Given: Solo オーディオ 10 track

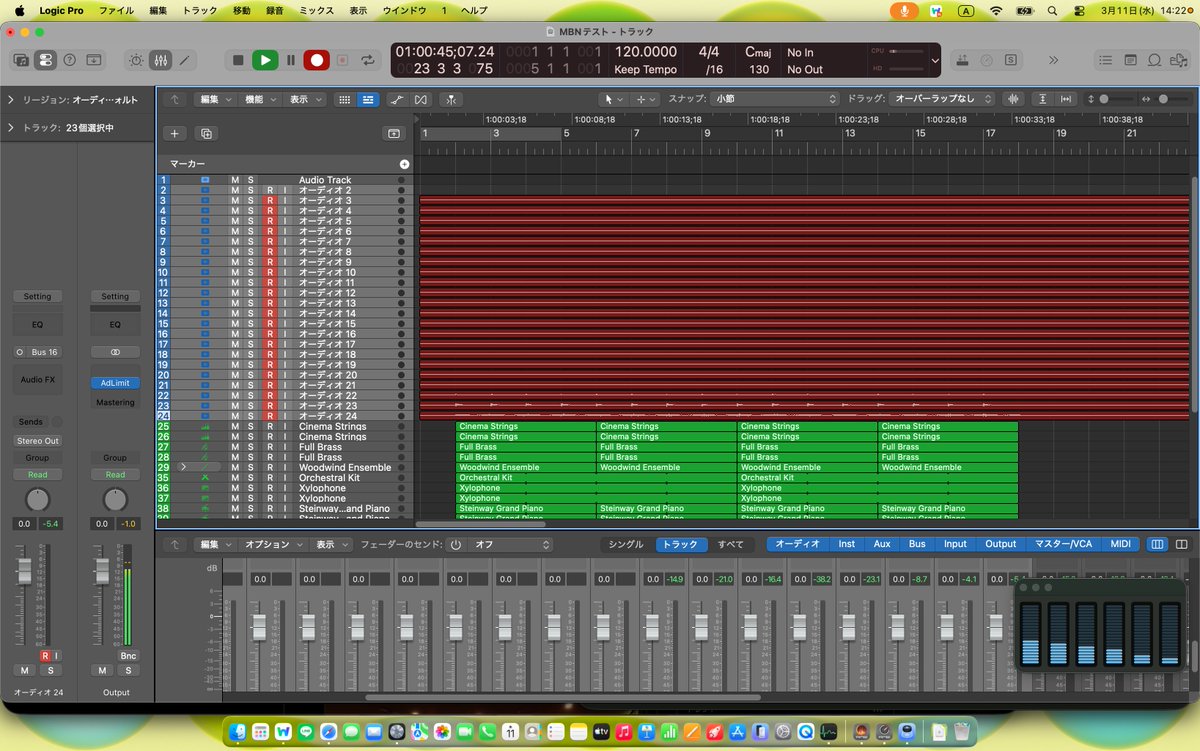Looking at the screenshot, I should pos(251,273).
